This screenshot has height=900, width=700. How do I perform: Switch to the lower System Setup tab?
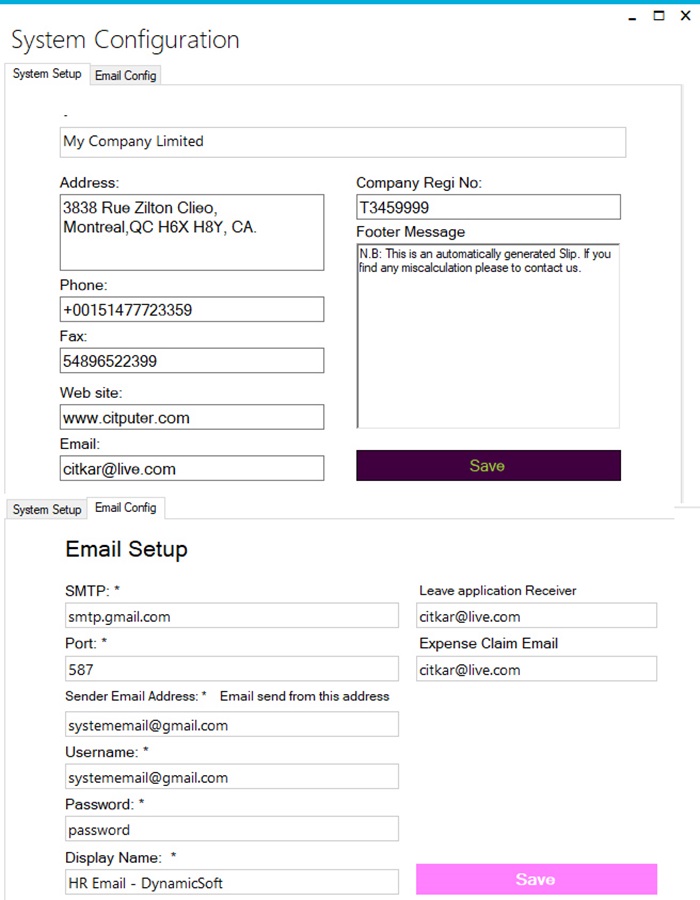(47, 509)
